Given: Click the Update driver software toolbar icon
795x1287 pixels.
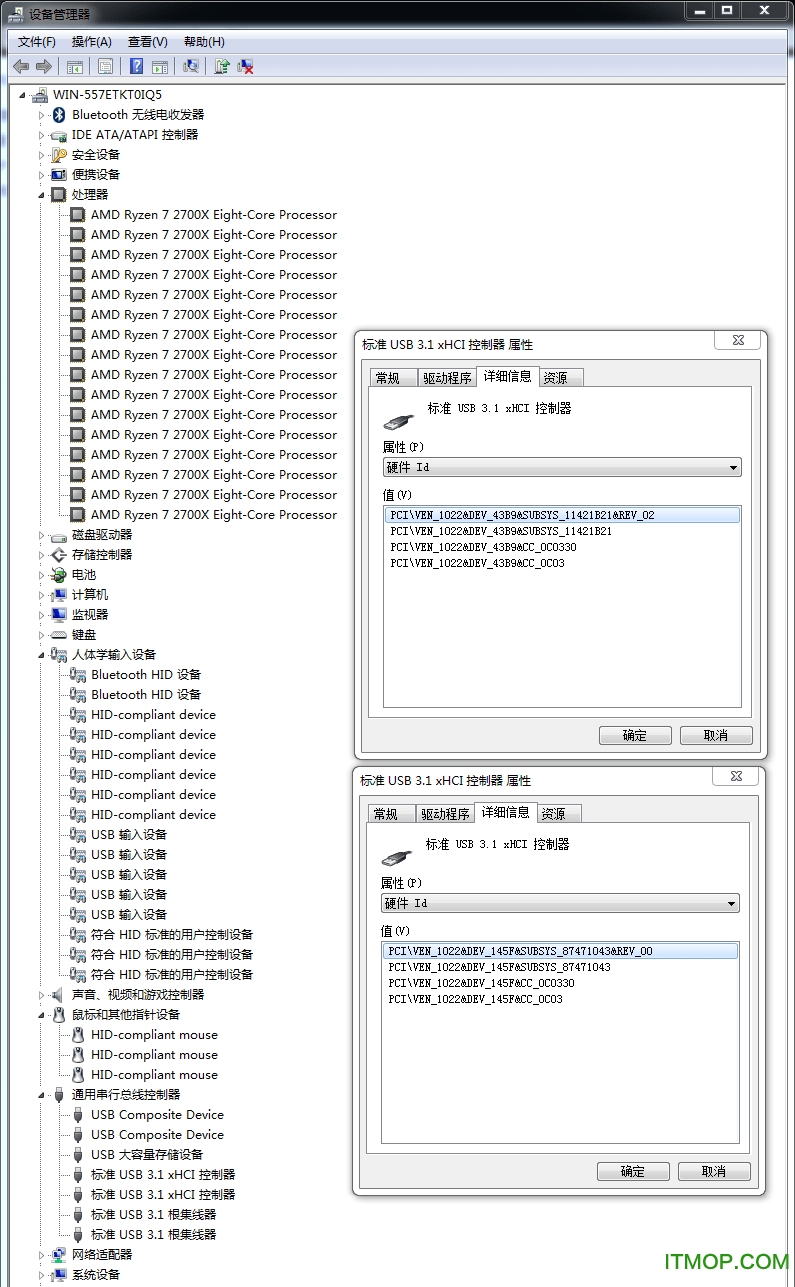Looking at the screenshot, I should (222, 67).
